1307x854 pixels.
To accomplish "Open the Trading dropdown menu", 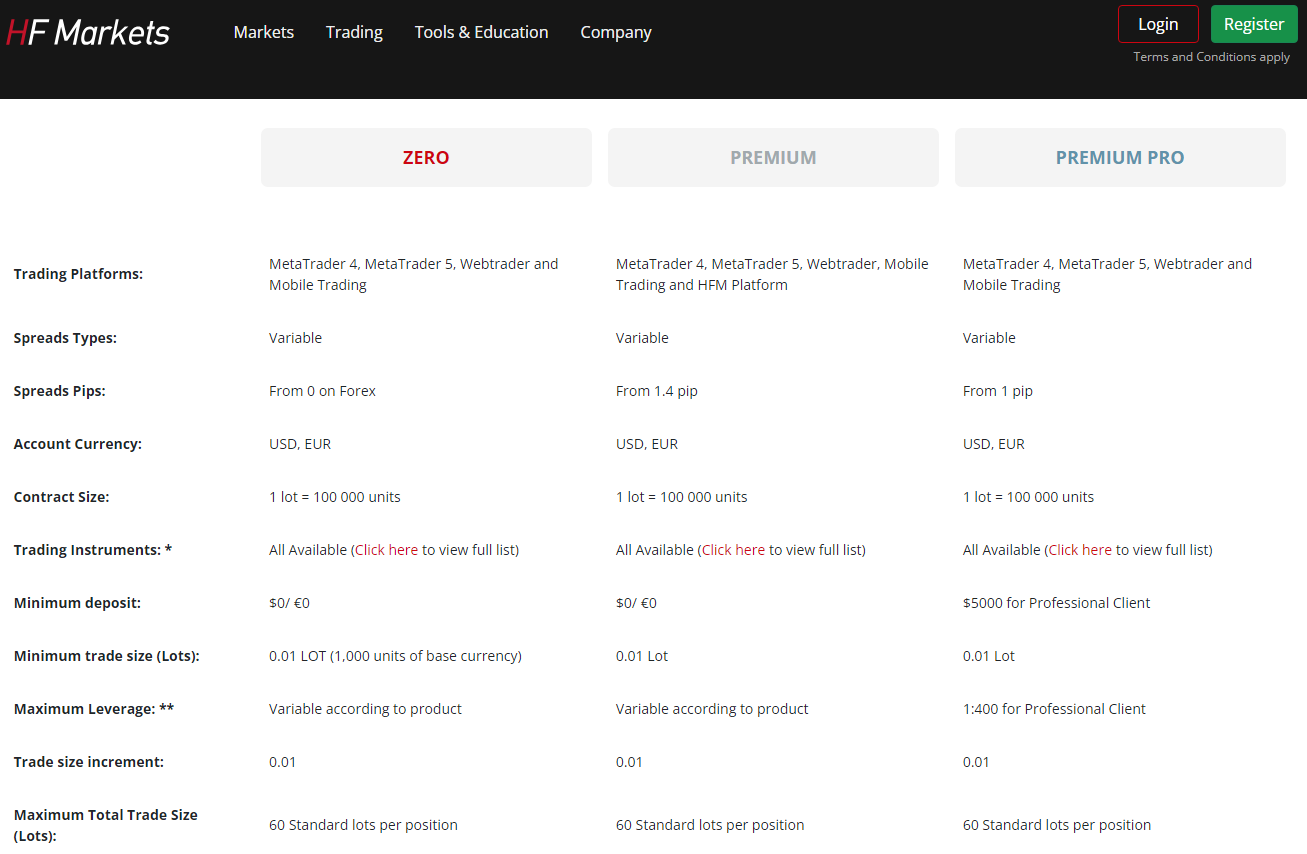I will [x=354, y=32].
